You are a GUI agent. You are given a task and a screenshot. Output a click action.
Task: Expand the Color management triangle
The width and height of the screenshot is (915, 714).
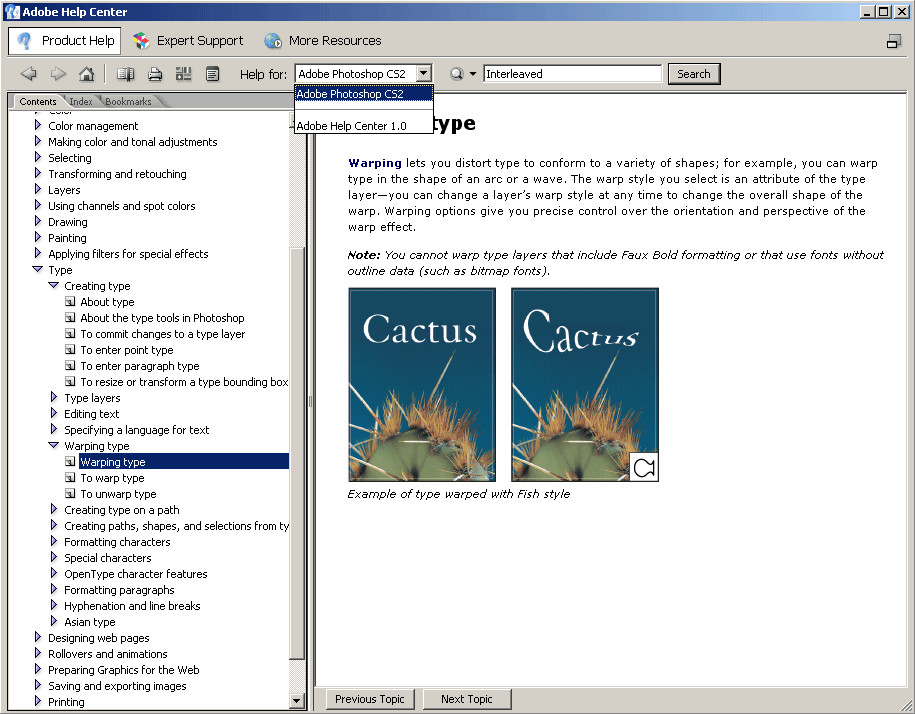pos(38,125)
